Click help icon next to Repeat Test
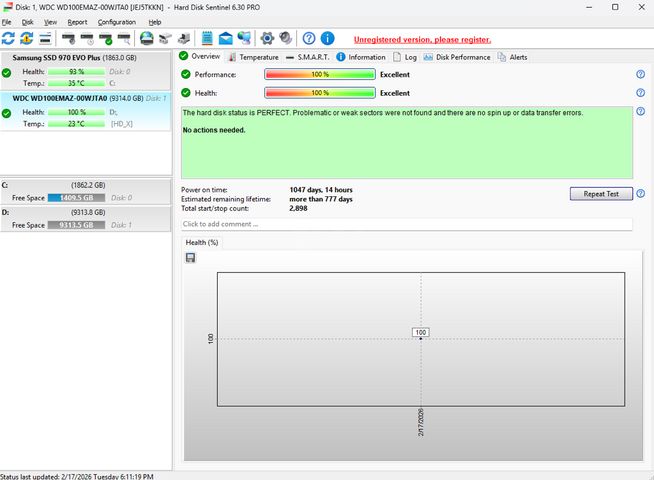654x480 pixels. click(640, 194)
